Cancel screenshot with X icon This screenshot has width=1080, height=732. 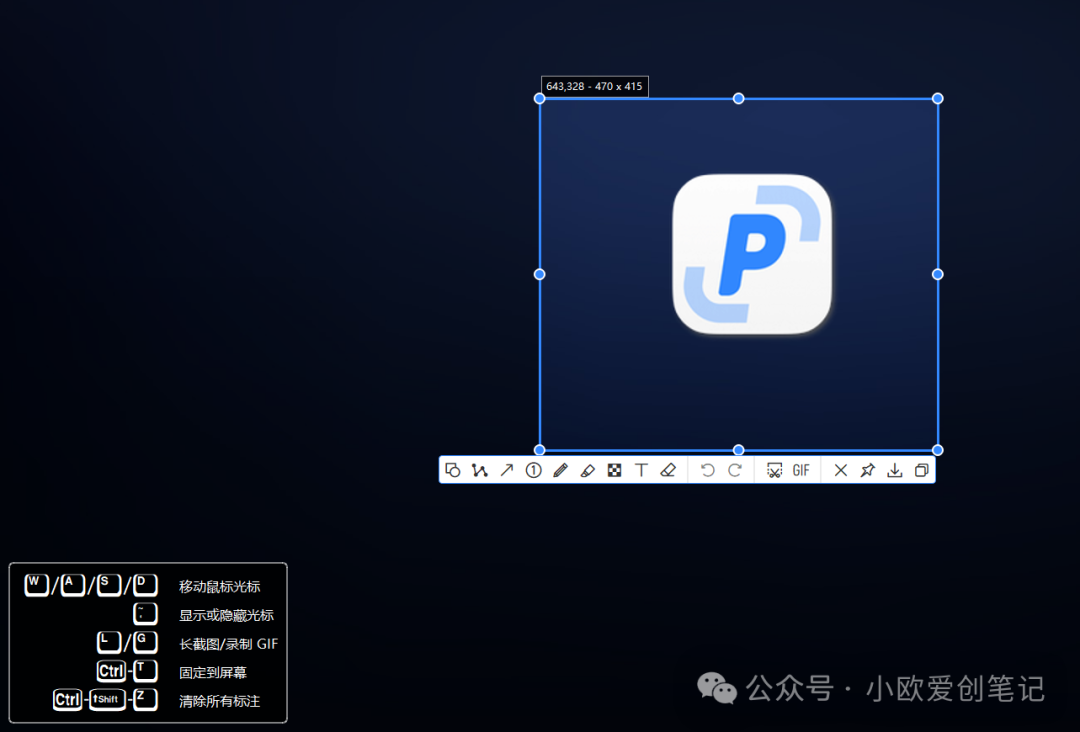click(x=840, y=470)
